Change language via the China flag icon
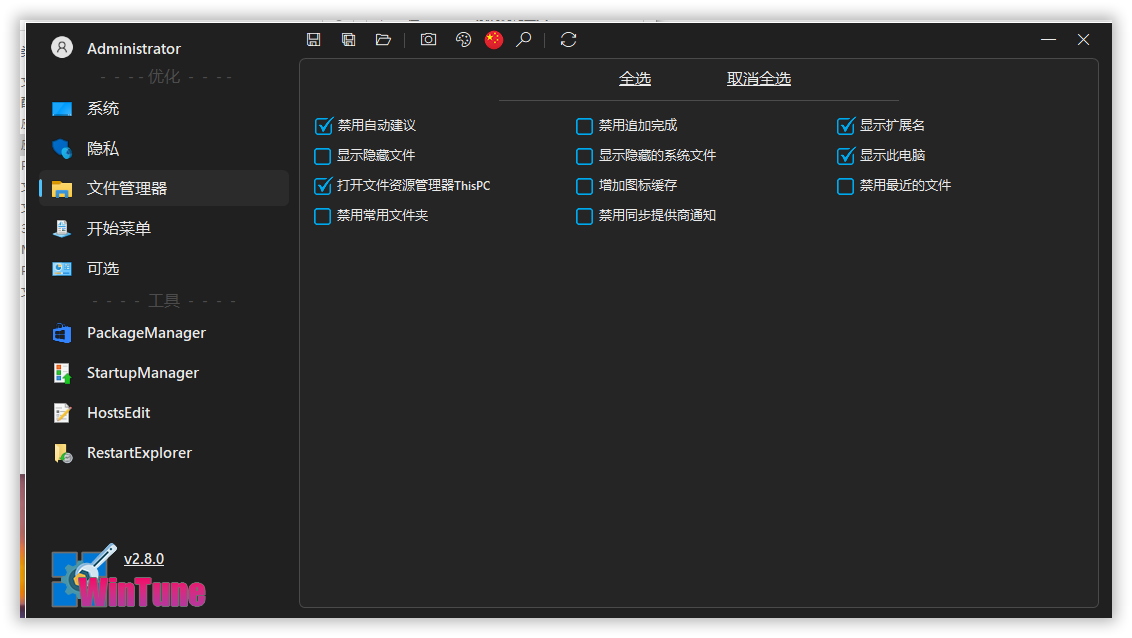 [494, 40]
